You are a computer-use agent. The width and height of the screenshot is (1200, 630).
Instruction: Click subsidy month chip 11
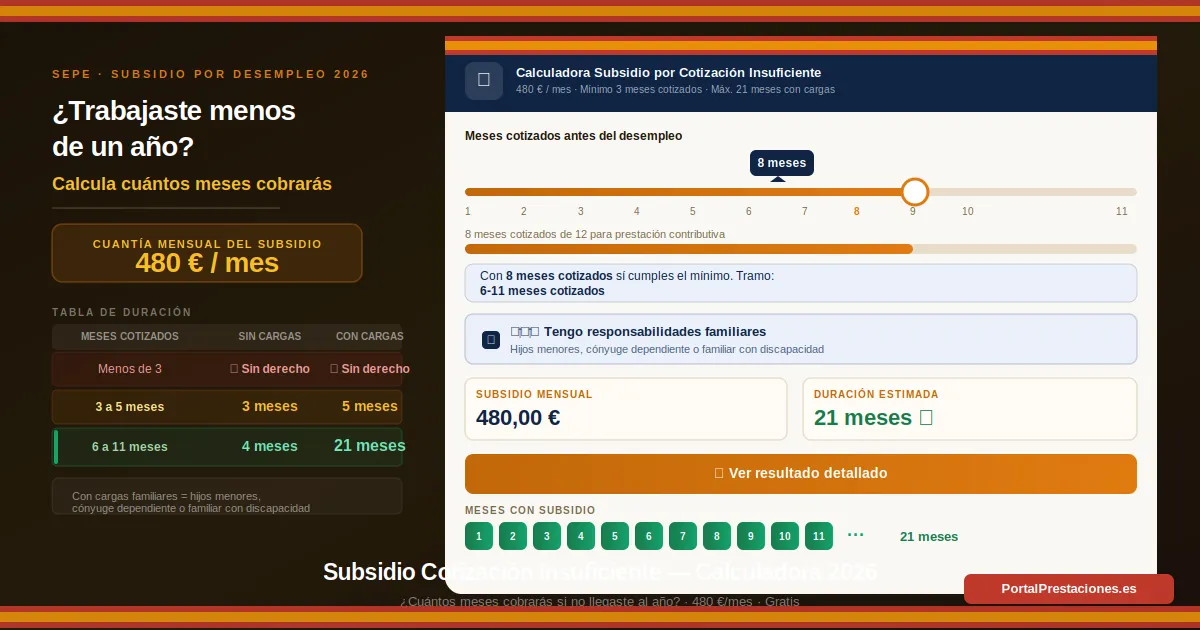click(819, 536)
